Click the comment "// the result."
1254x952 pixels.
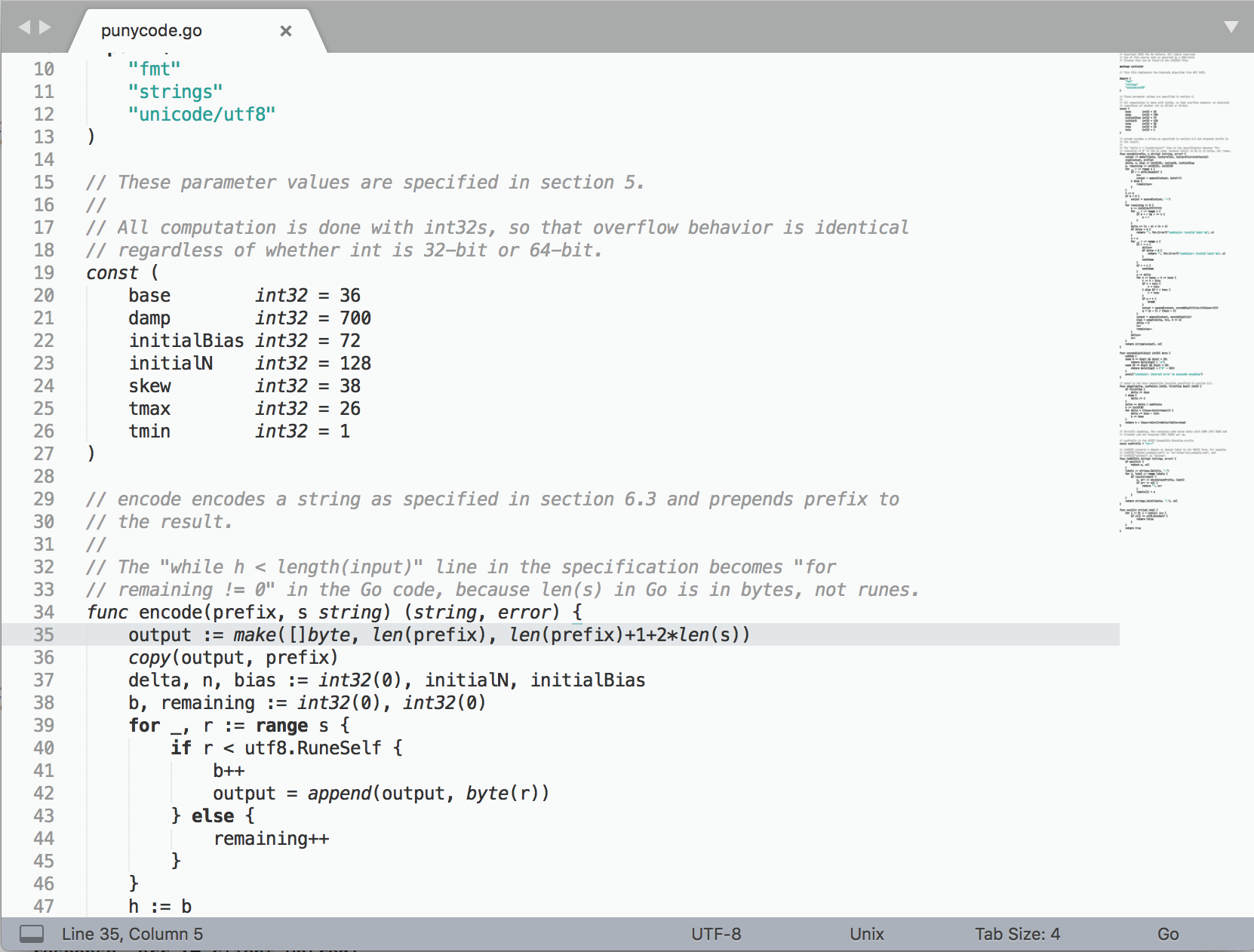(x=159, y=522)
